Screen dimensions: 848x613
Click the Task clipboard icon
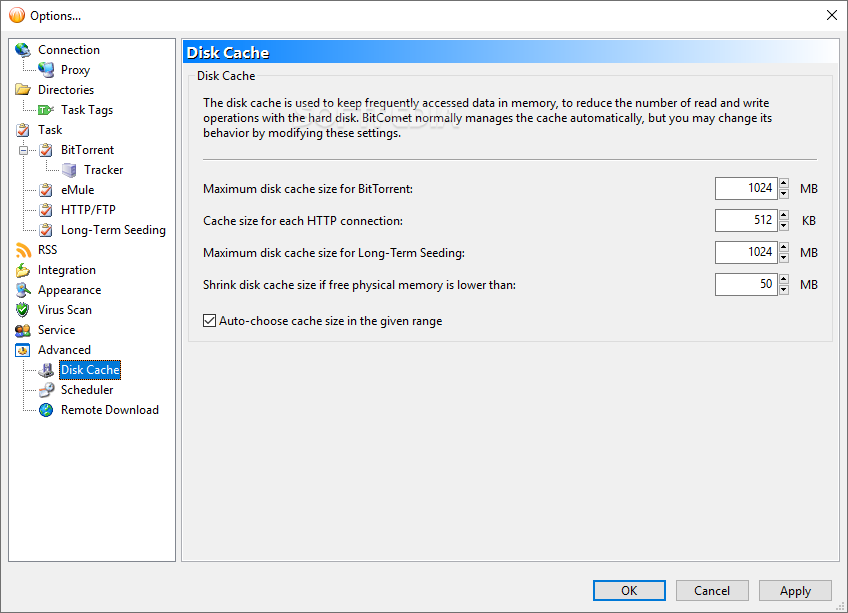point(23,130)
